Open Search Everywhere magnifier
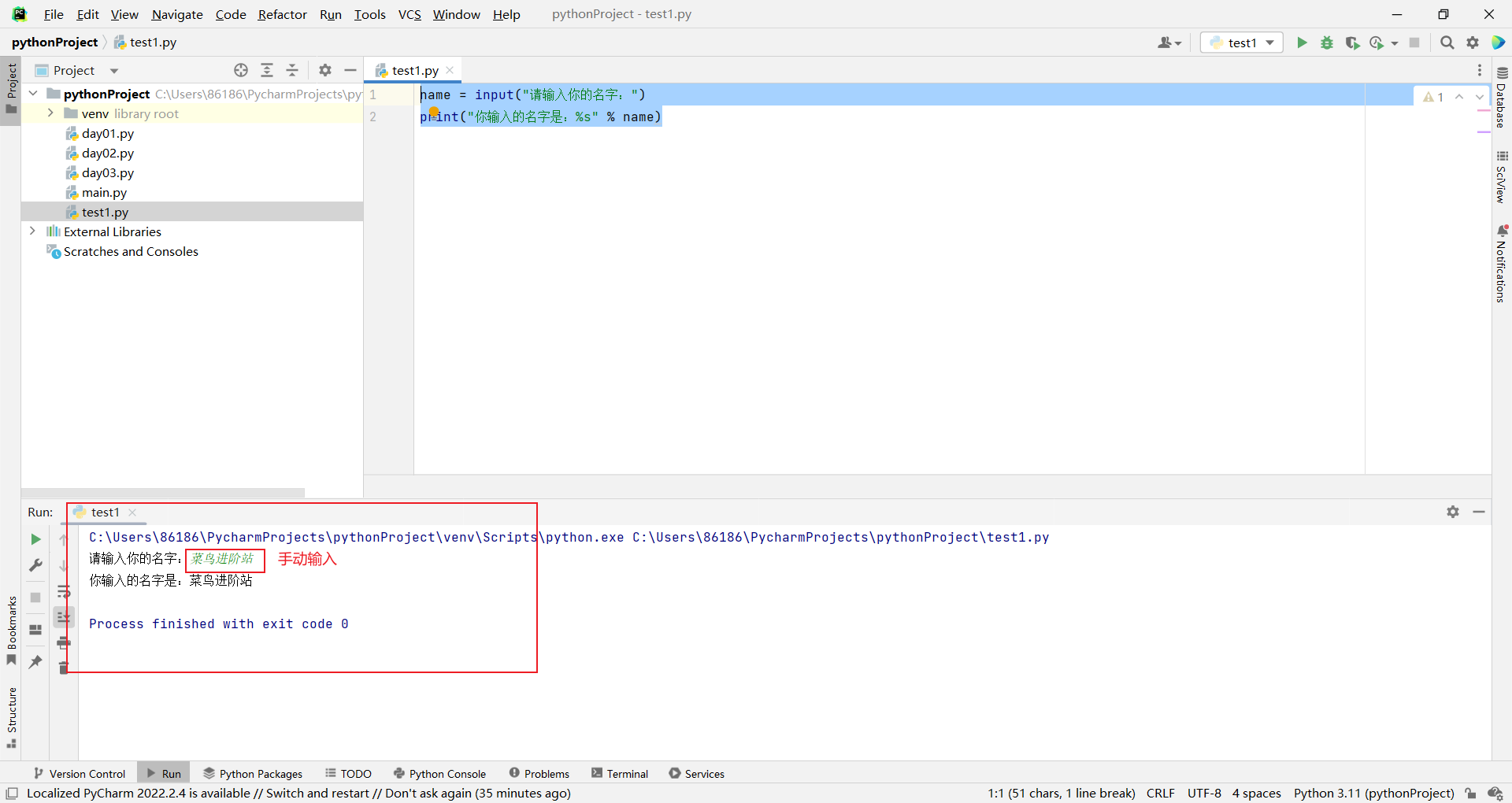The image size is (1512, 803). pos(1447,43)
